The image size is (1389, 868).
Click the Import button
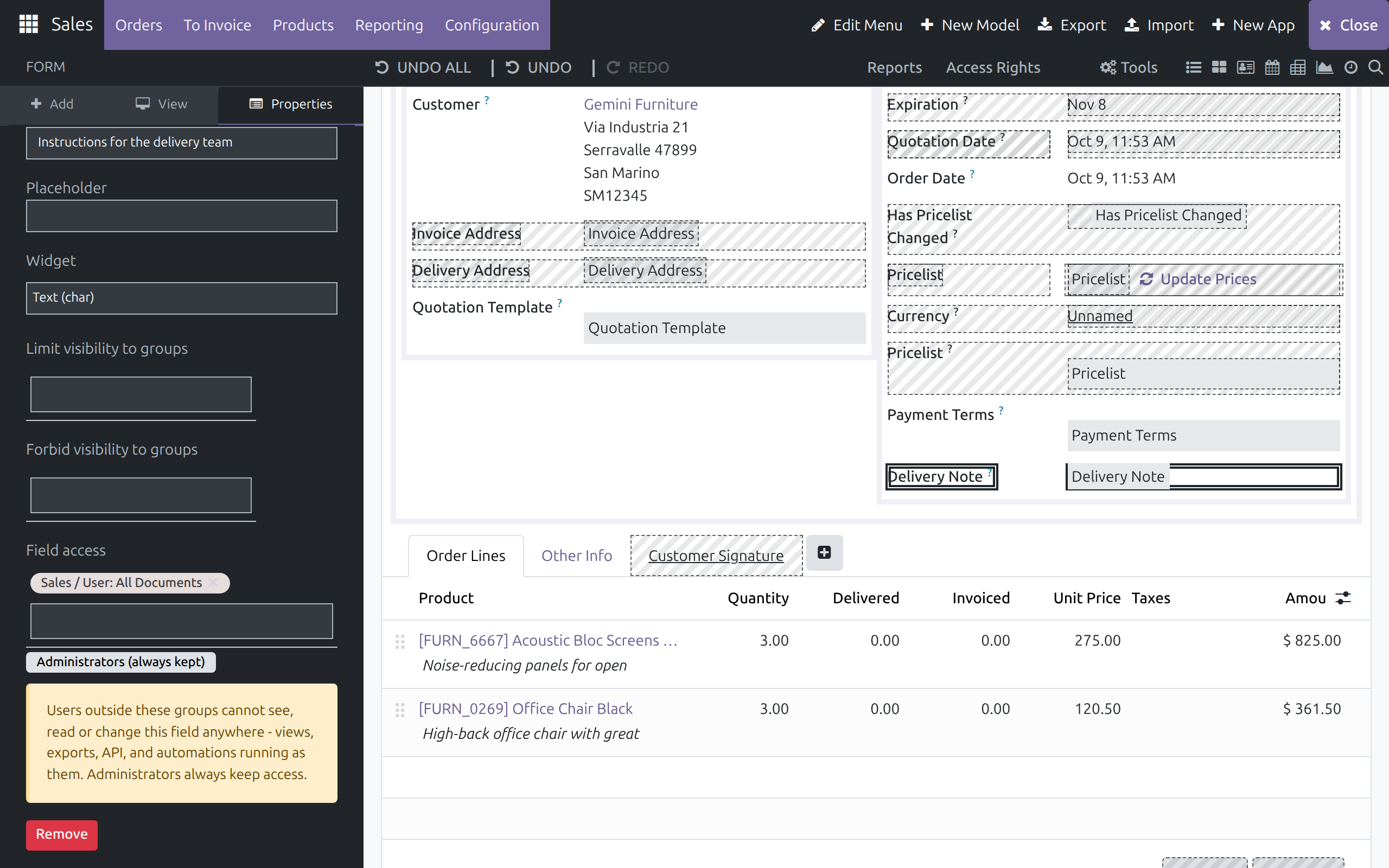pyautogui.click(x=1158, y=25)
